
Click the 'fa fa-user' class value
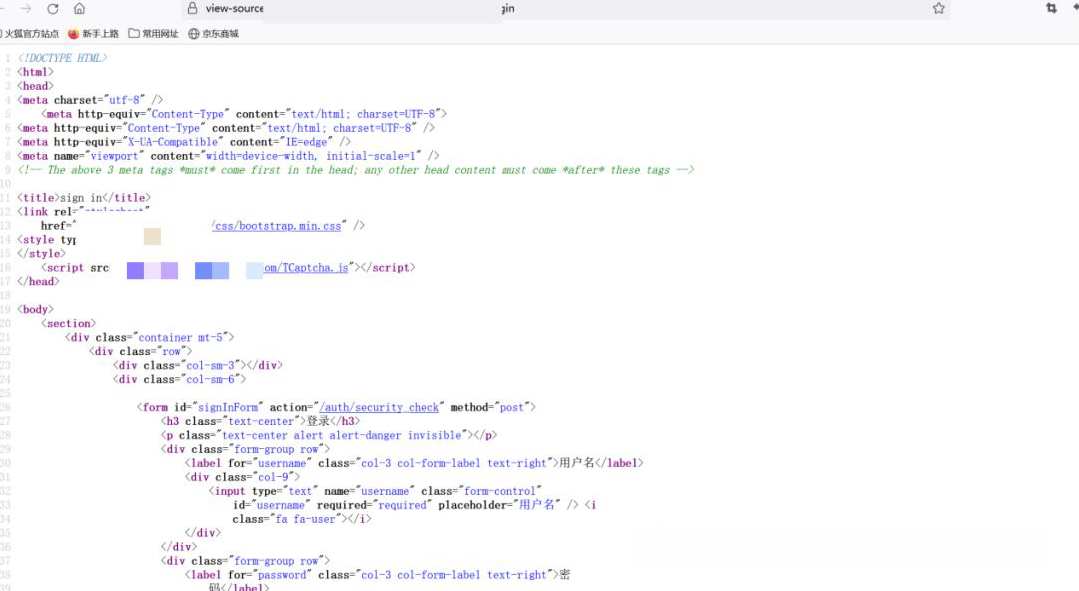tap(305, 519)
